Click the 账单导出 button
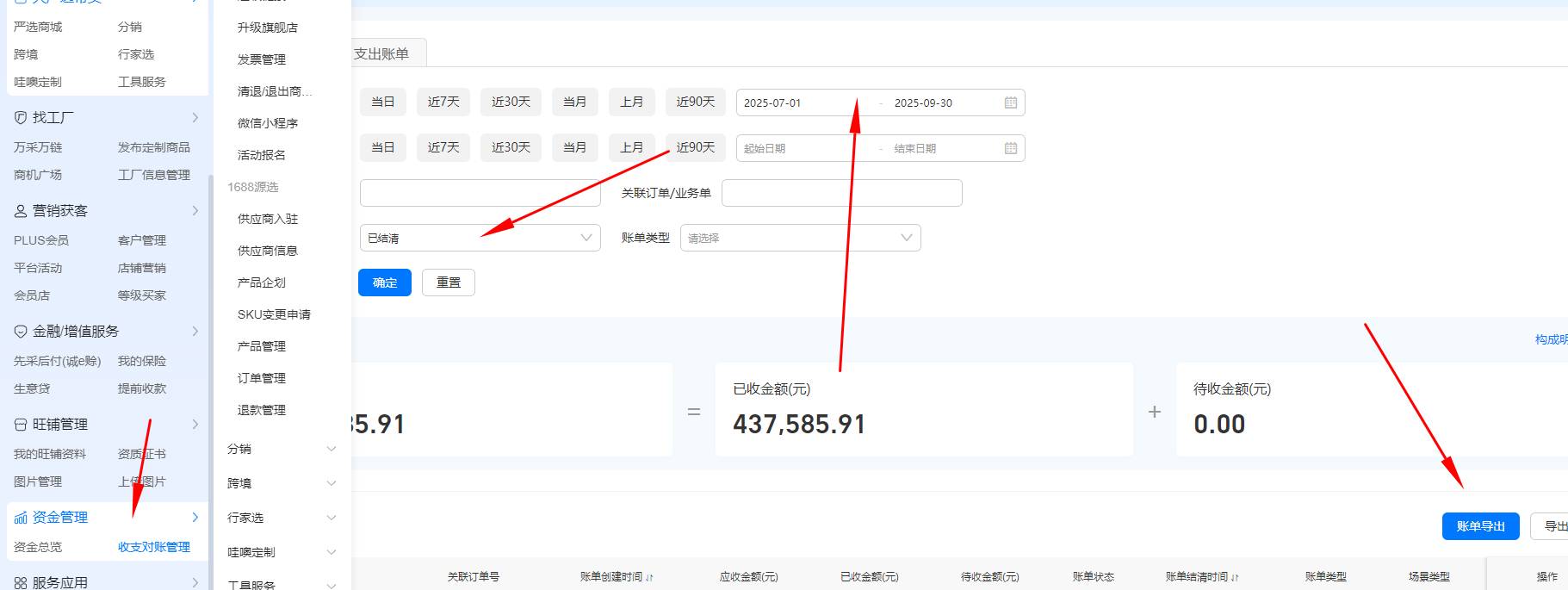1568x590 pixels. click(1480, 526)
